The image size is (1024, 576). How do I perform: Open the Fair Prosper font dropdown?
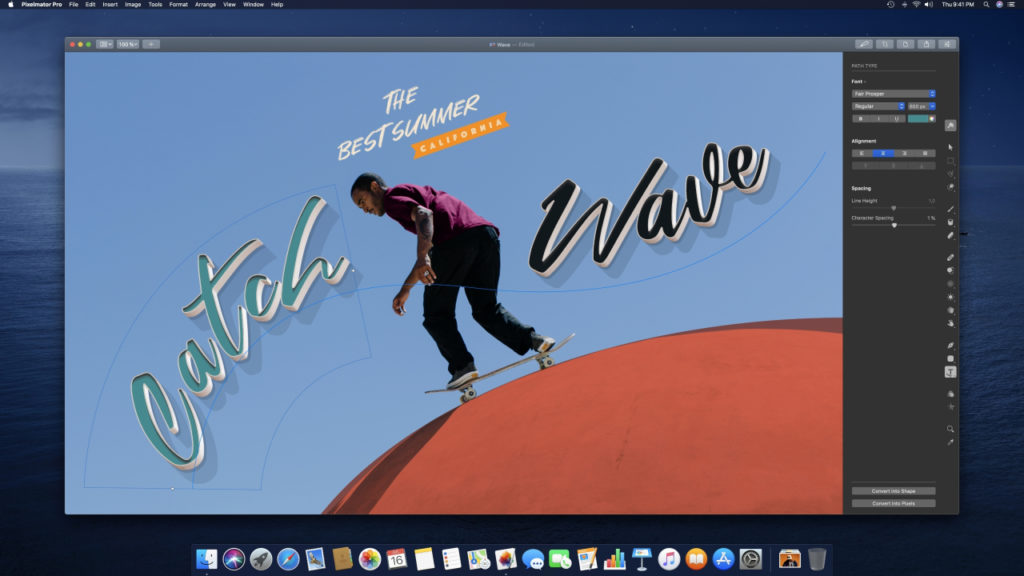pos(893,94)
